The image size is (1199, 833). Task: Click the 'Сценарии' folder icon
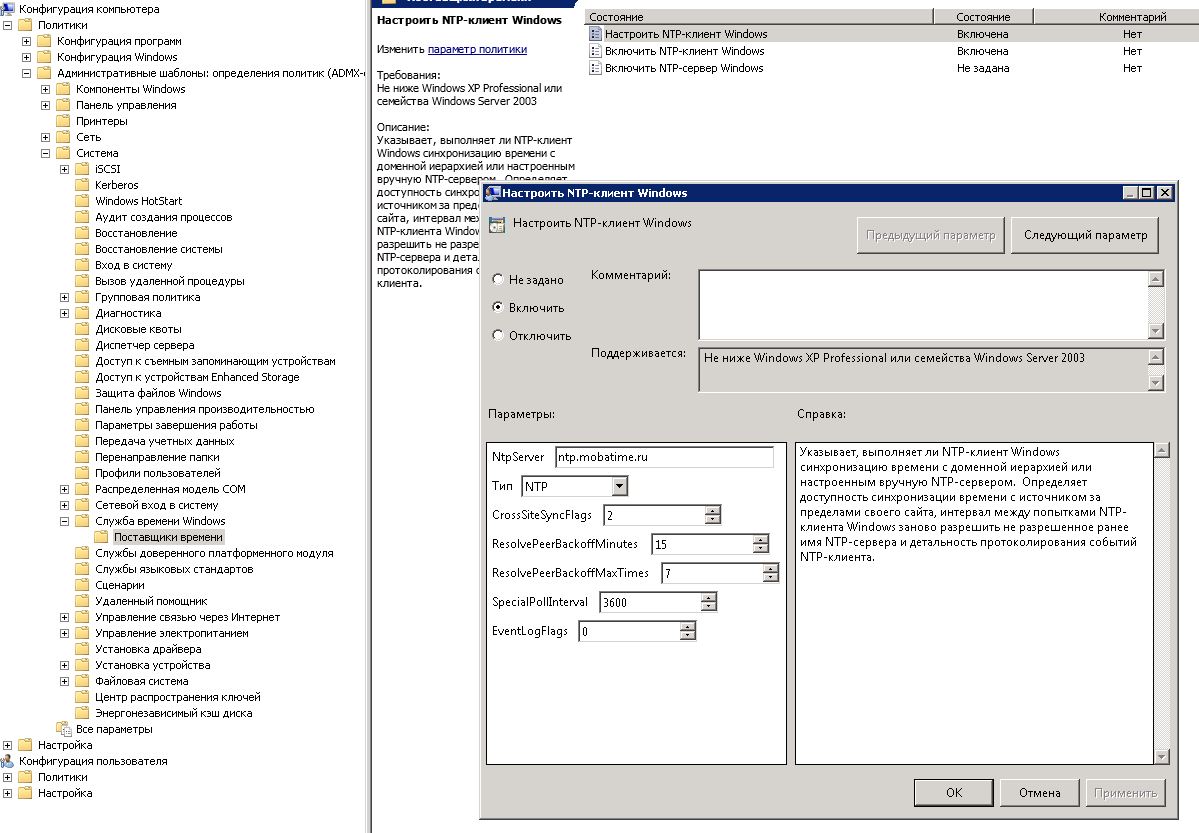click(x=82, y=585)
